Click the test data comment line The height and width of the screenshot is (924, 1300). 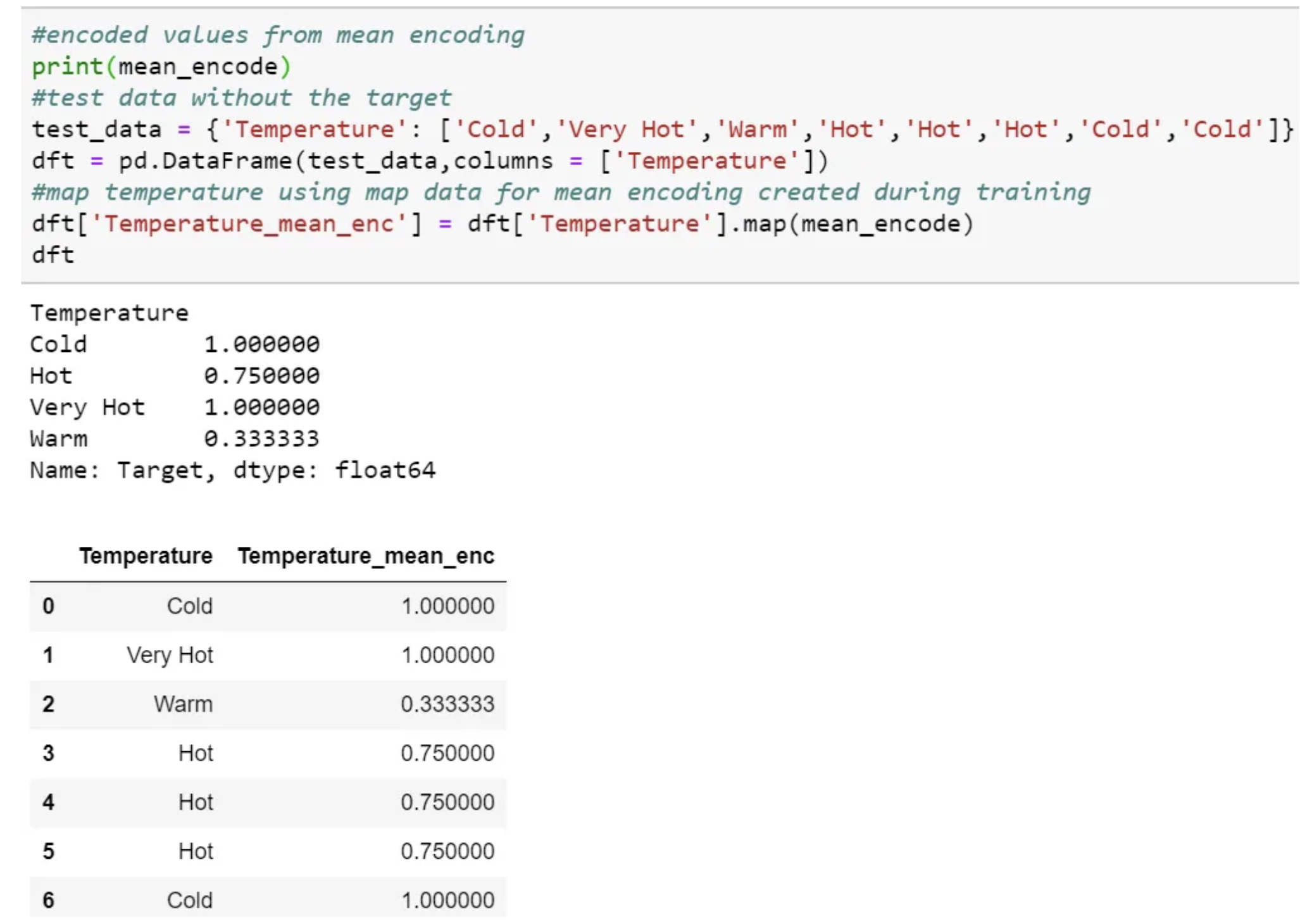point(241,98)
